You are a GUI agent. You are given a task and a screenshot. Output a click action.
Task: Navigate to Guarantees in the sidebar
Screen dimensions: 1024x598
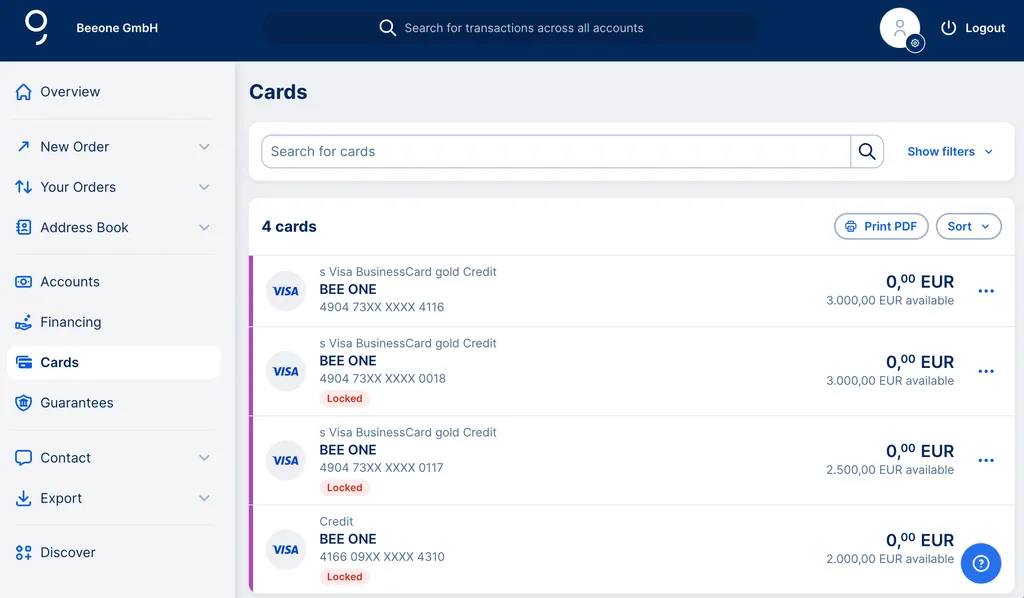point(76,403)
